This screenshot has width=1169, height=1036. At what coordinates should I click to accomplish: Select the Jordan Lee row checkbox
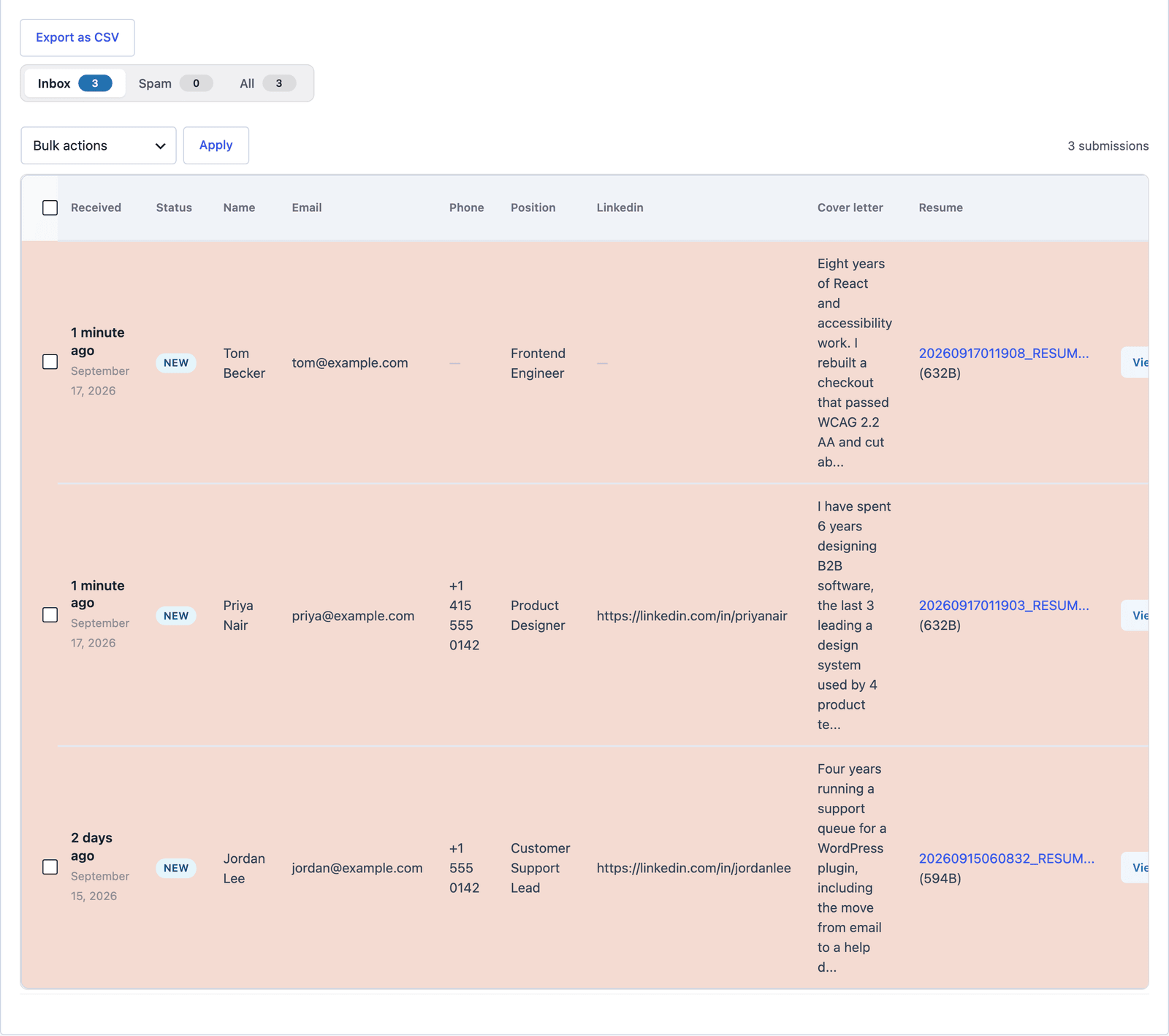50,867
